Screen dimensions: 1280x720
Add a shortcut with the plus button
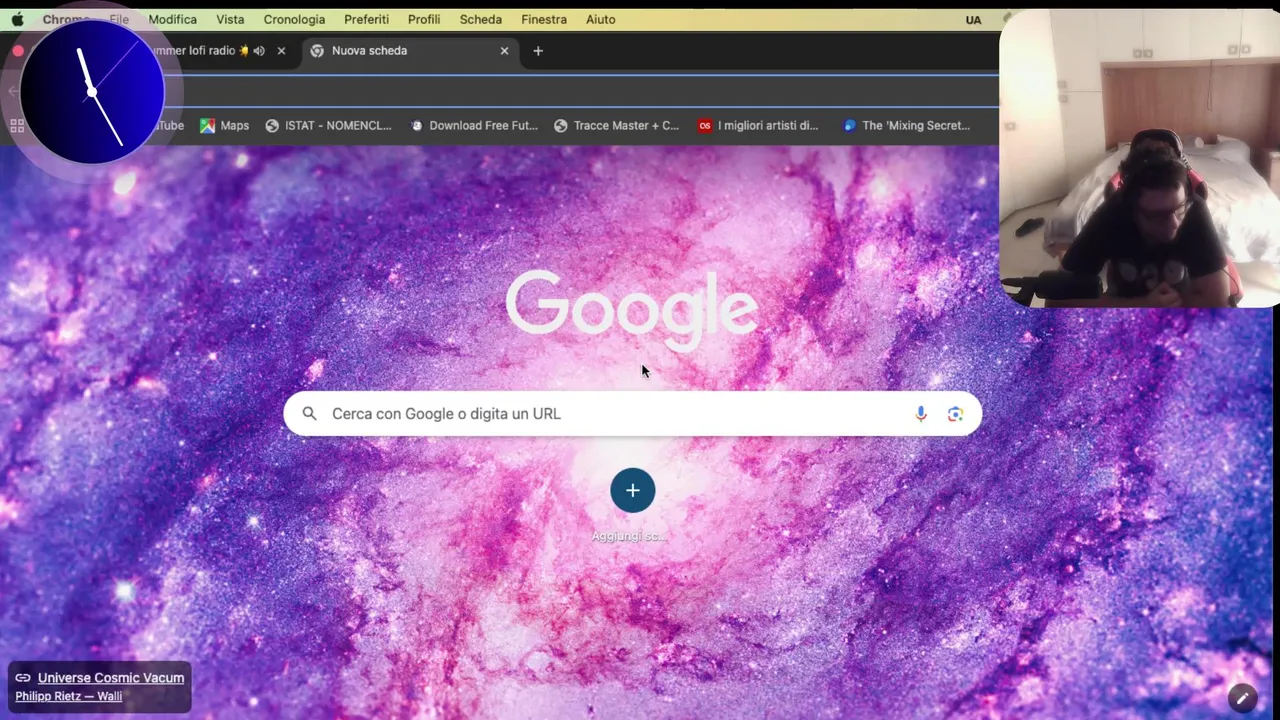click(632, 490)
